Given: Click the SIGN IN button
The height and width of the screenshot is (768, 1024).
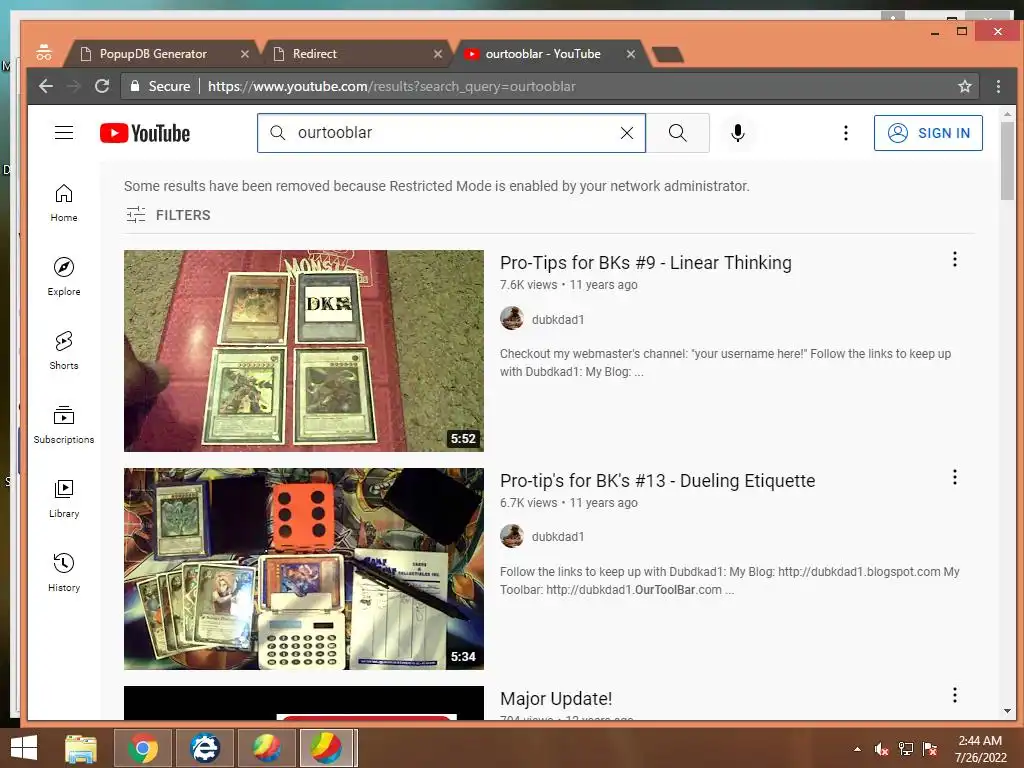Looking at the screenshot, I should pos(928,133).
